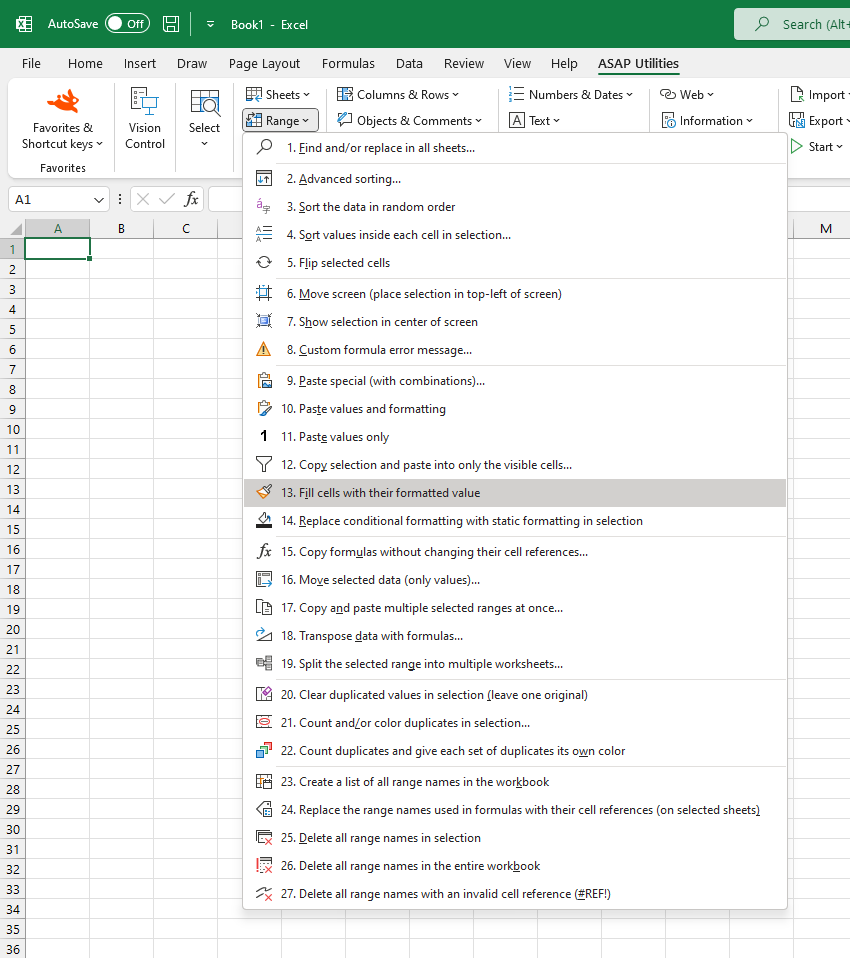This screenshot has width=850, height=958.
Task: Open Favorites & Shortcut keys dropdown
Action: 62,119
